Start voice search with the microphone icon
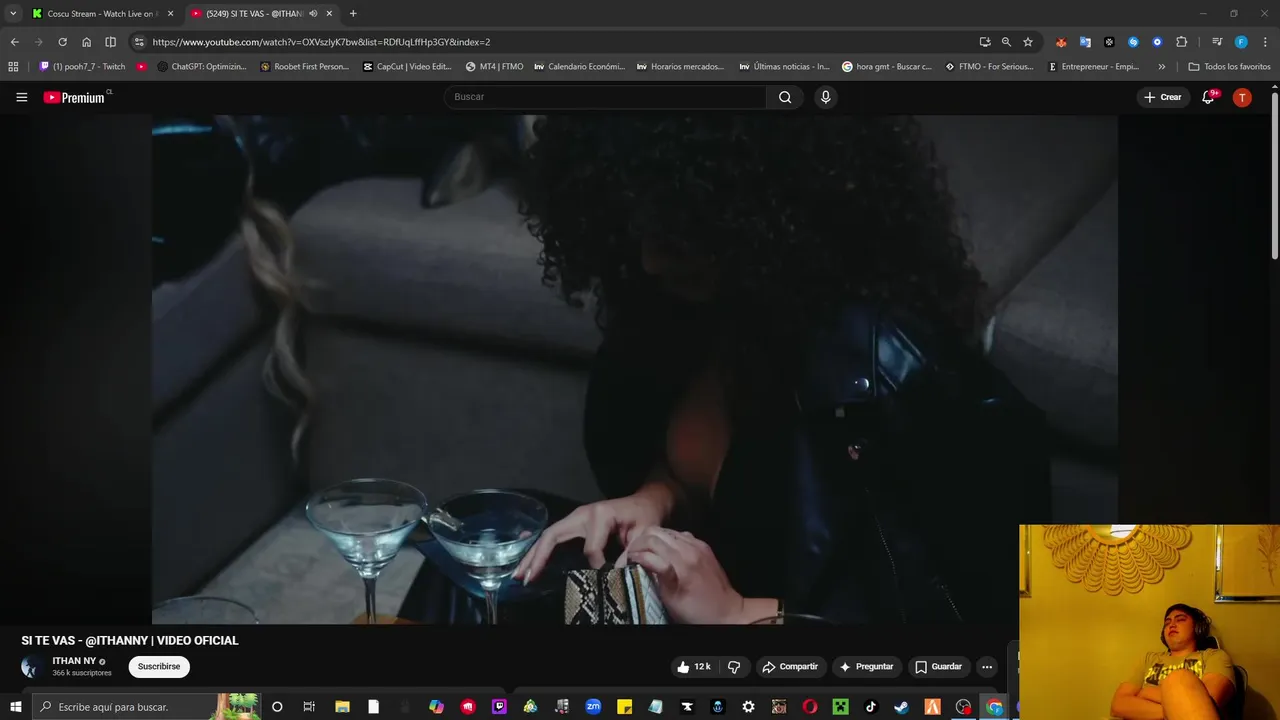 click(x=825, y=97)
